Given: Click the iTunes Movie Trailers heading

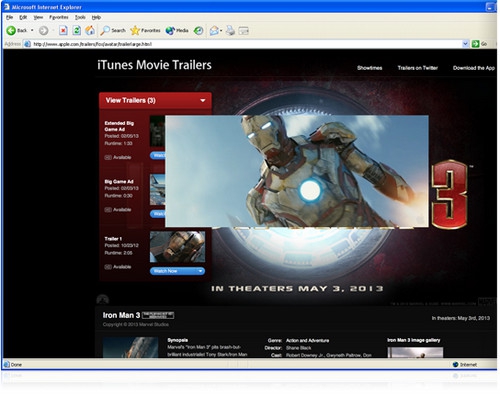Looking at the screenshot, I should click(154, 65).
